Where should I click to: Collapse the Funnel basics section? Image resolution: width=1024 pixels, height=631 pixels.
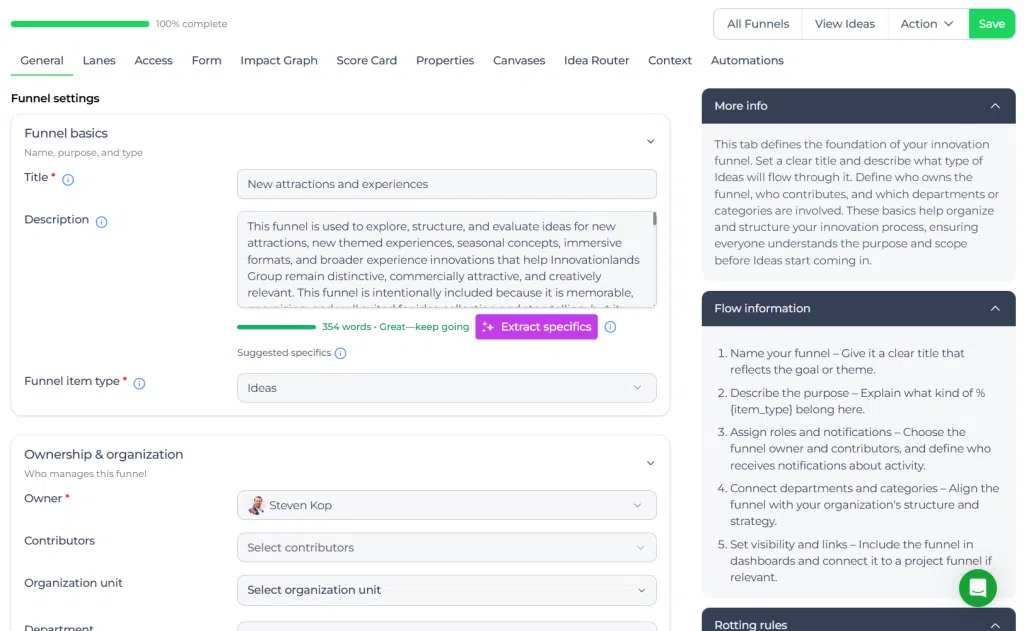click(650, 141)
